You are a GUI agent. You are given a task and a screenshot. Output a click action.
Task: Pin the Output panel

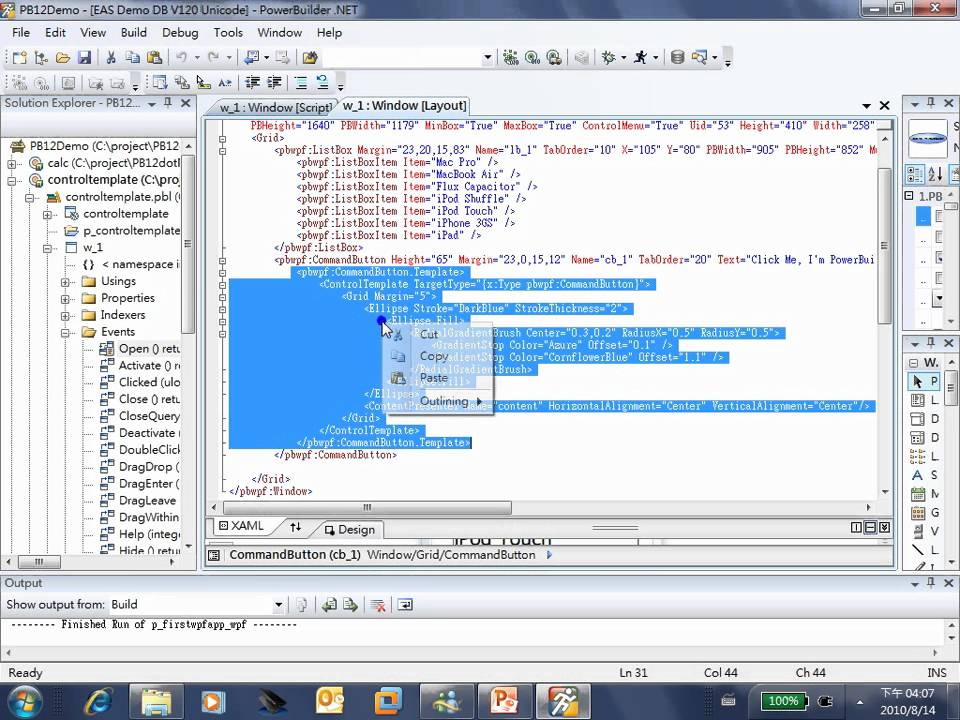[x=931, y=583]
